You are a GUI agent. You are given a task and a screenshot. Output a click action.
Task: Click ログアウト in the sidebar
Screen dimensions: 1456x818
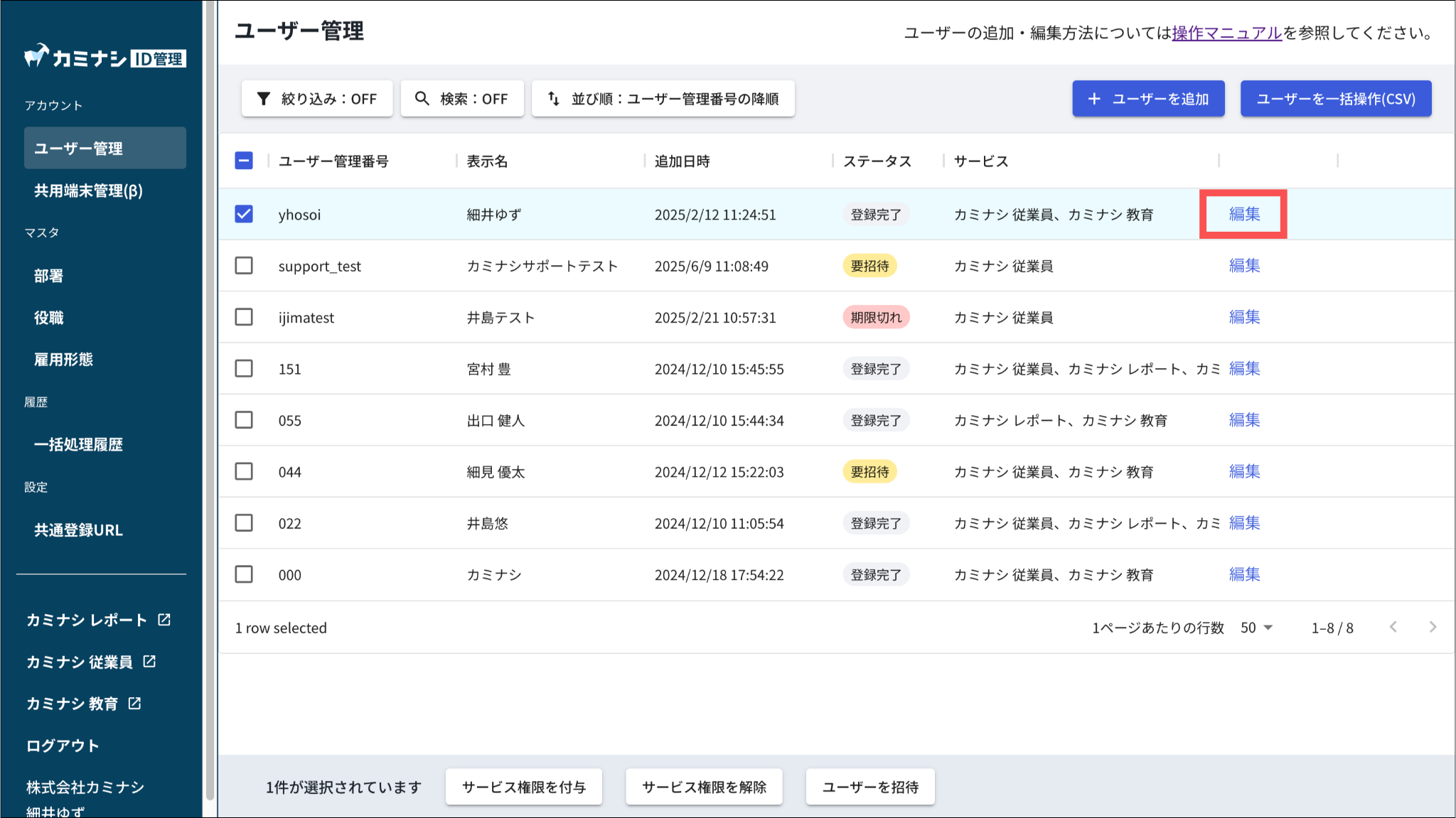[x=63, y=746]
